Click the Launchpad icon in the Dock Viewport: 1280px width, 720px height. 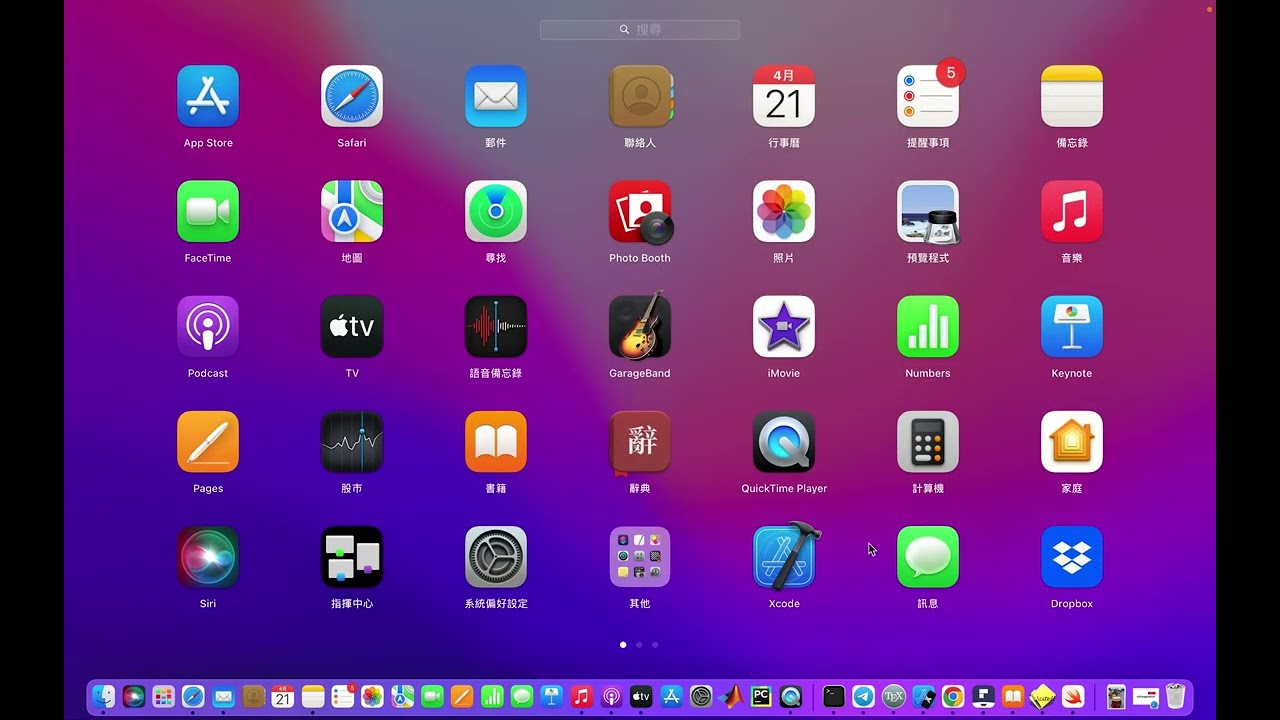[164, 696]
